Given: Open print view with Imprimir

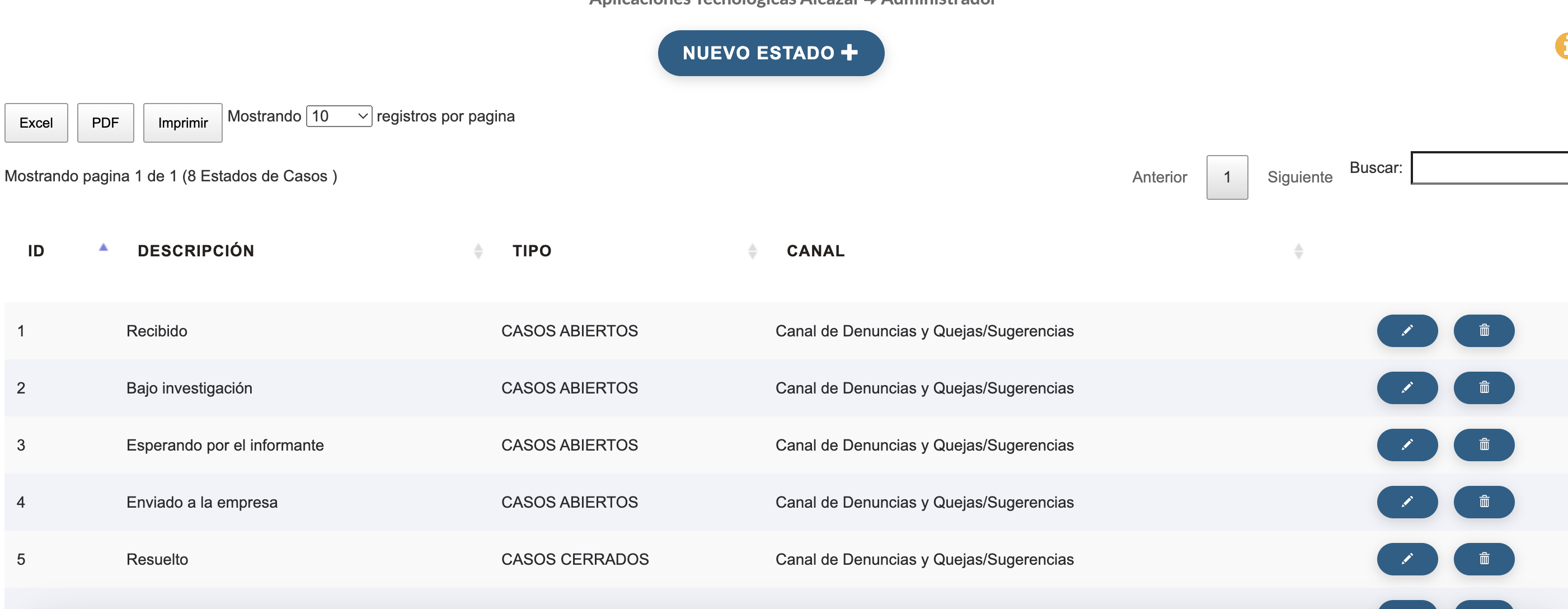Looking at the screenshot, I should pyautogui.click(x=182, y=123).
